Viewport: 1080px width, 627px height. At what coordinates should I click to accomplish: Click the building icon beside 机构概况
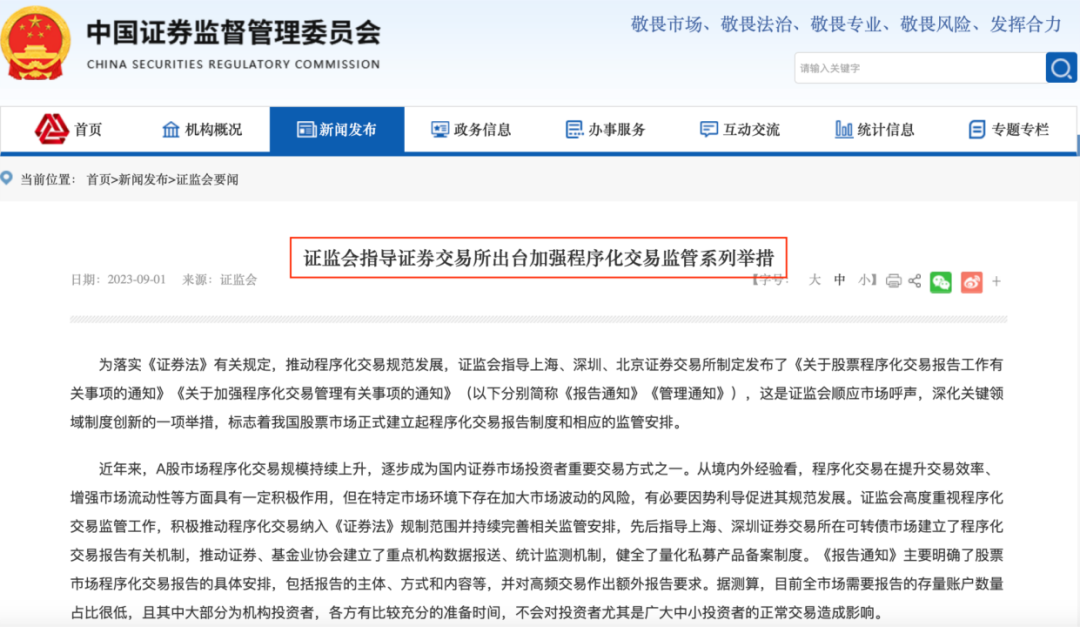coord(170,129)
